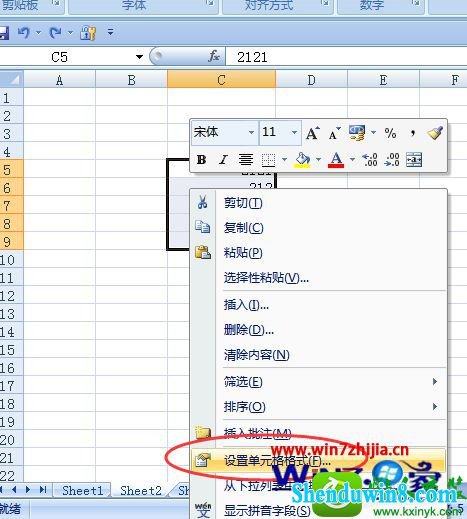Click the Save icon in Quick Access toolbar
467x519 pixels.
[3, 33]
